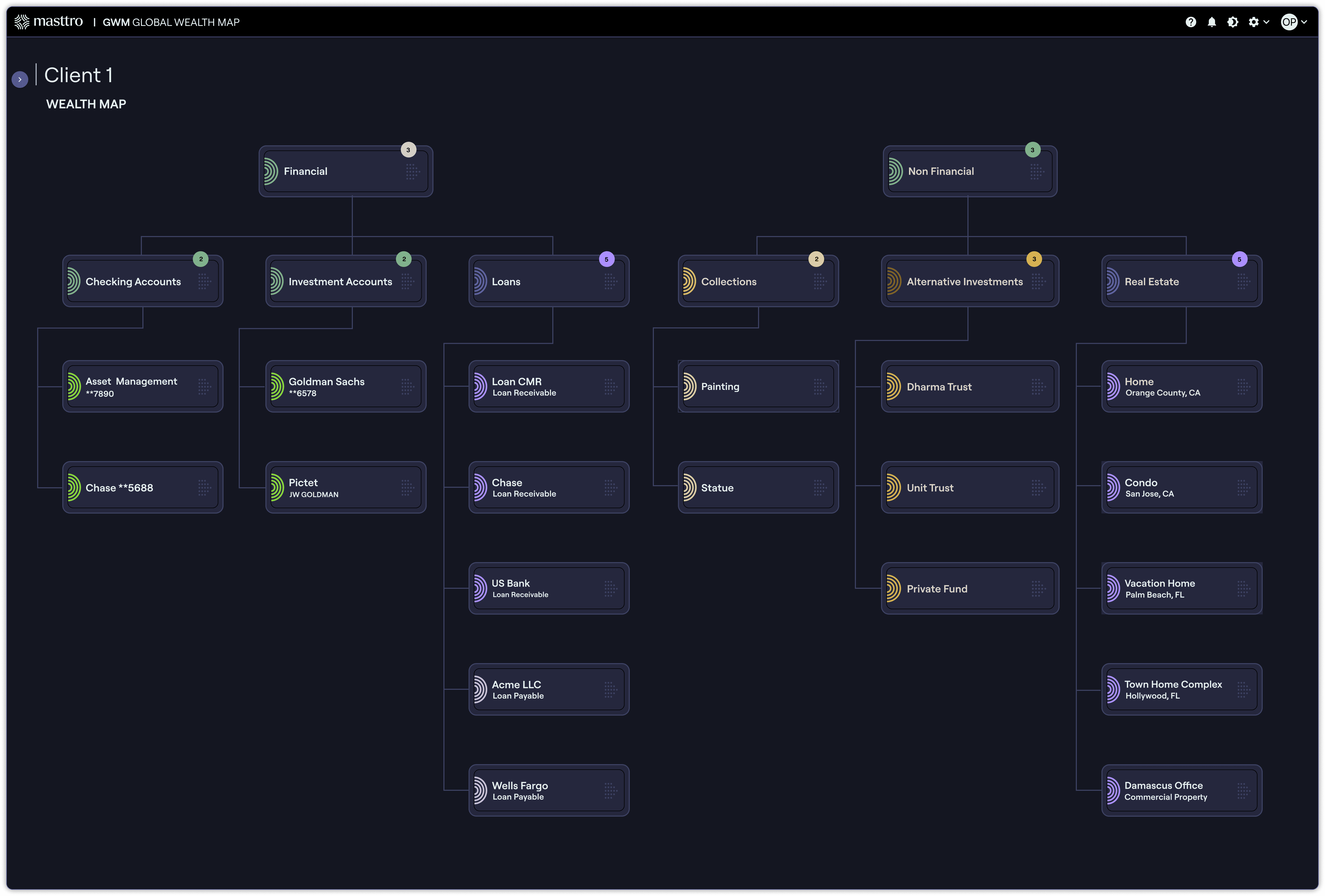Screen dimensions: 1325x896
Task: Toggle the dark/light theme icon
Action: tap(1233, 22)
